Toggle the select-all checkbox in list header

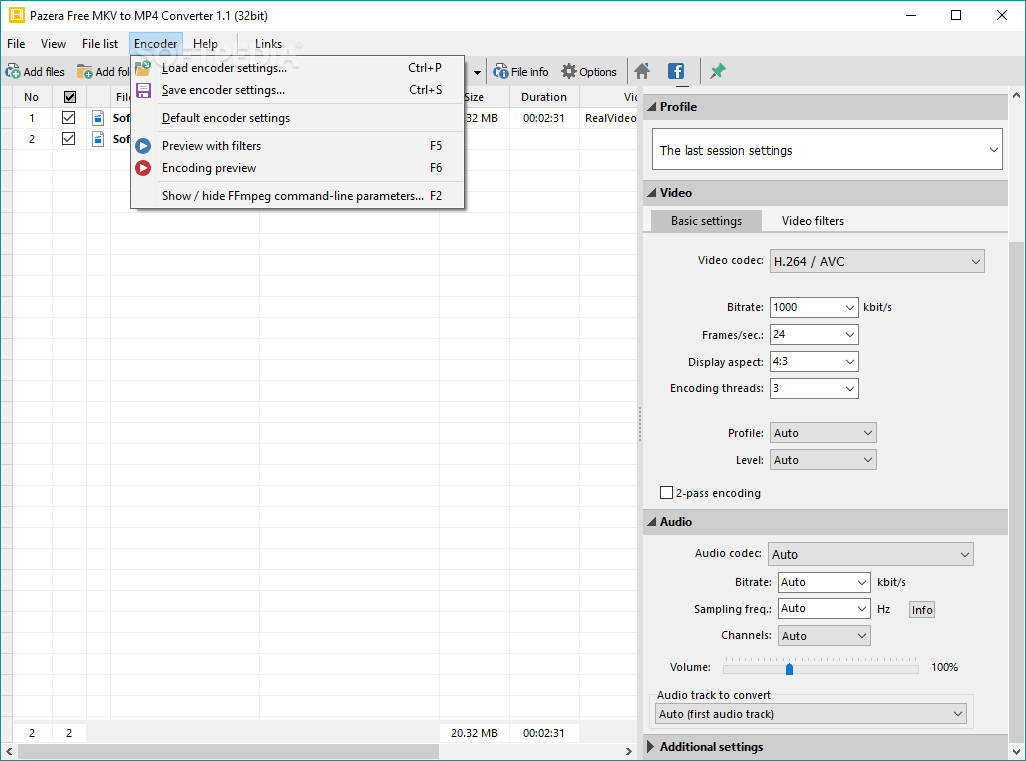(x=70, y=97)
